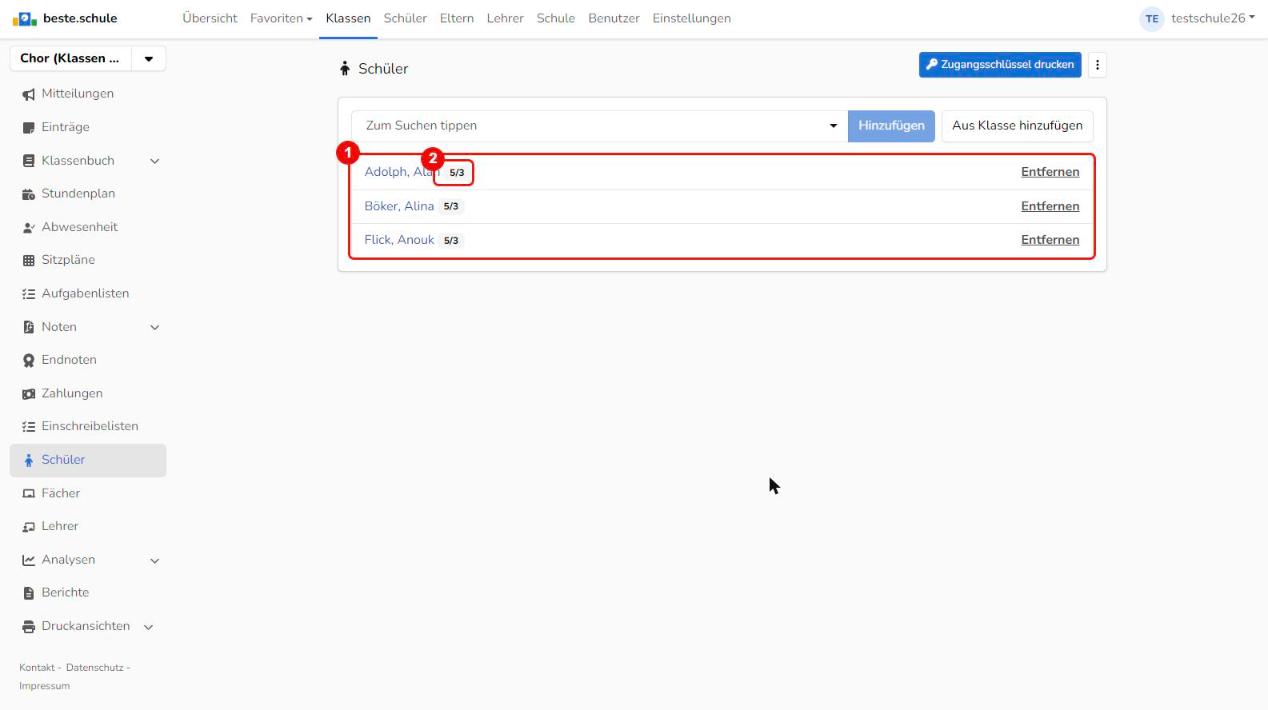
Task: Click the teacher icon beside Lehrer
Action: (x=27, y=526)
